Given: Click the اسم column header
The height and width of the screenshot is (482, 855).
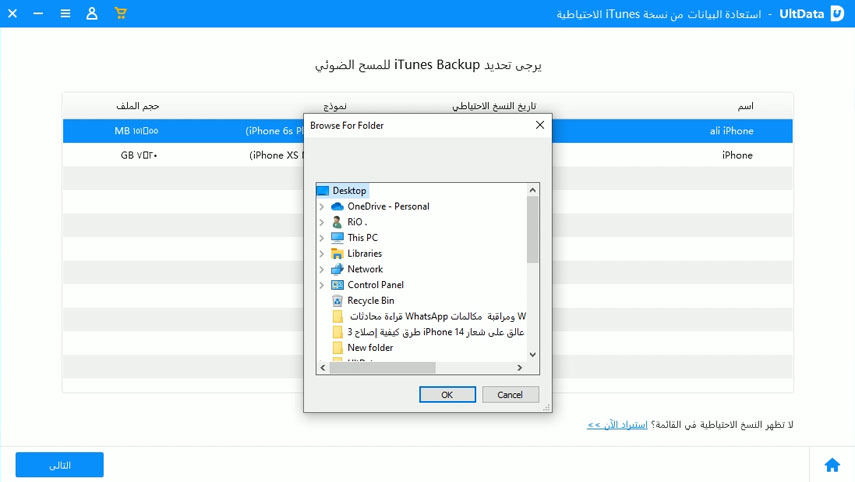Looking at the screenshot, I should click(x=745, y=106).
